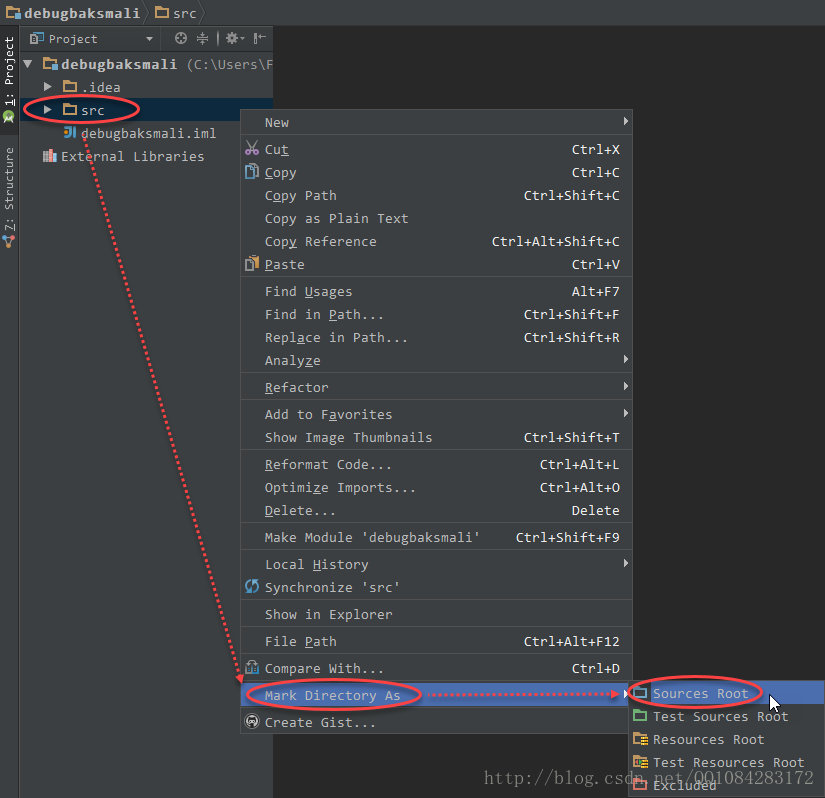Click the Test Resources Root folder icon

(x=640, y=761)
